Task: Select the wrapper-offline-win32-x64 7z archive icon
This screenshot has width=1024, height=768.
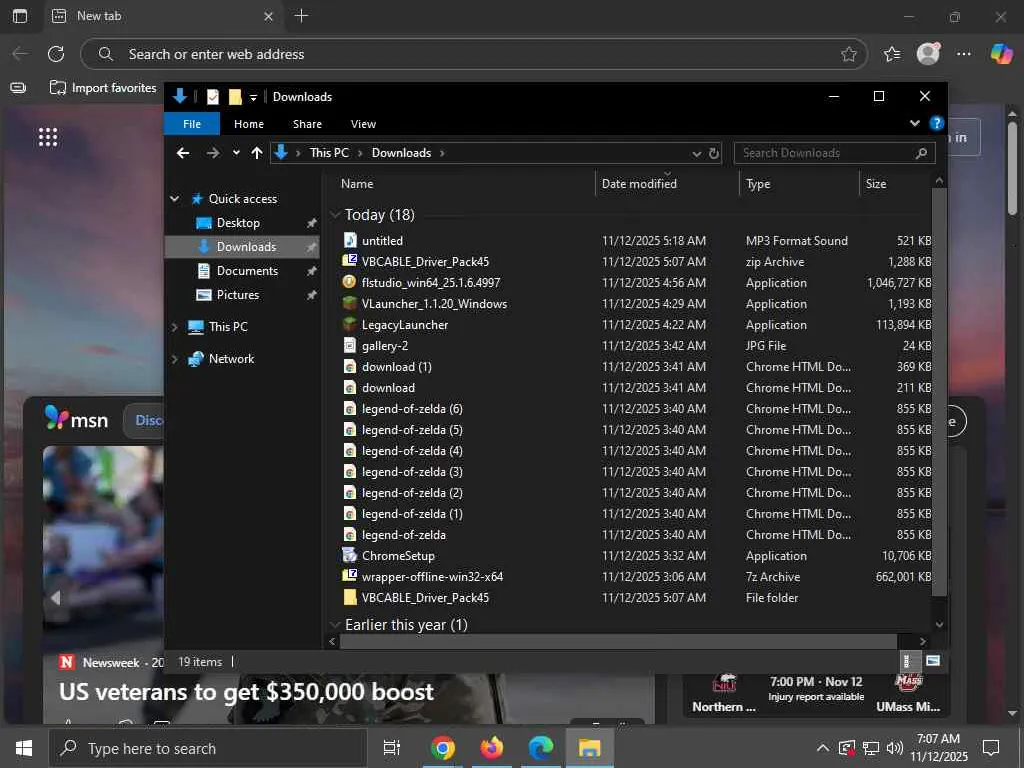Action: coord(349,576)
